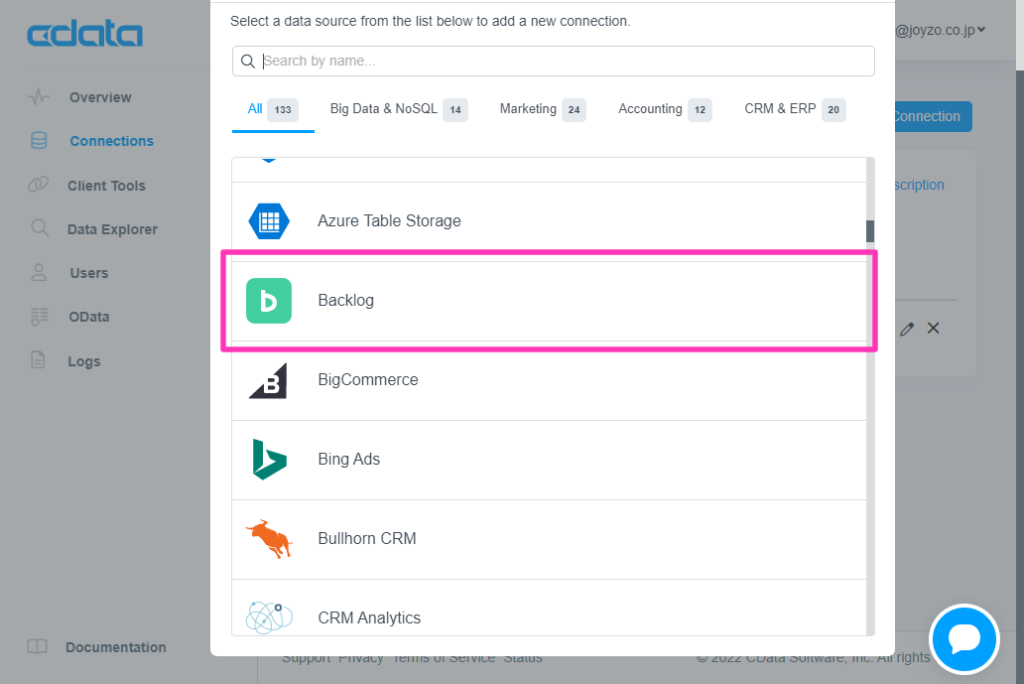Choose the Bullhorn CRM data source

pyautogui.click(x=549, y=540)
